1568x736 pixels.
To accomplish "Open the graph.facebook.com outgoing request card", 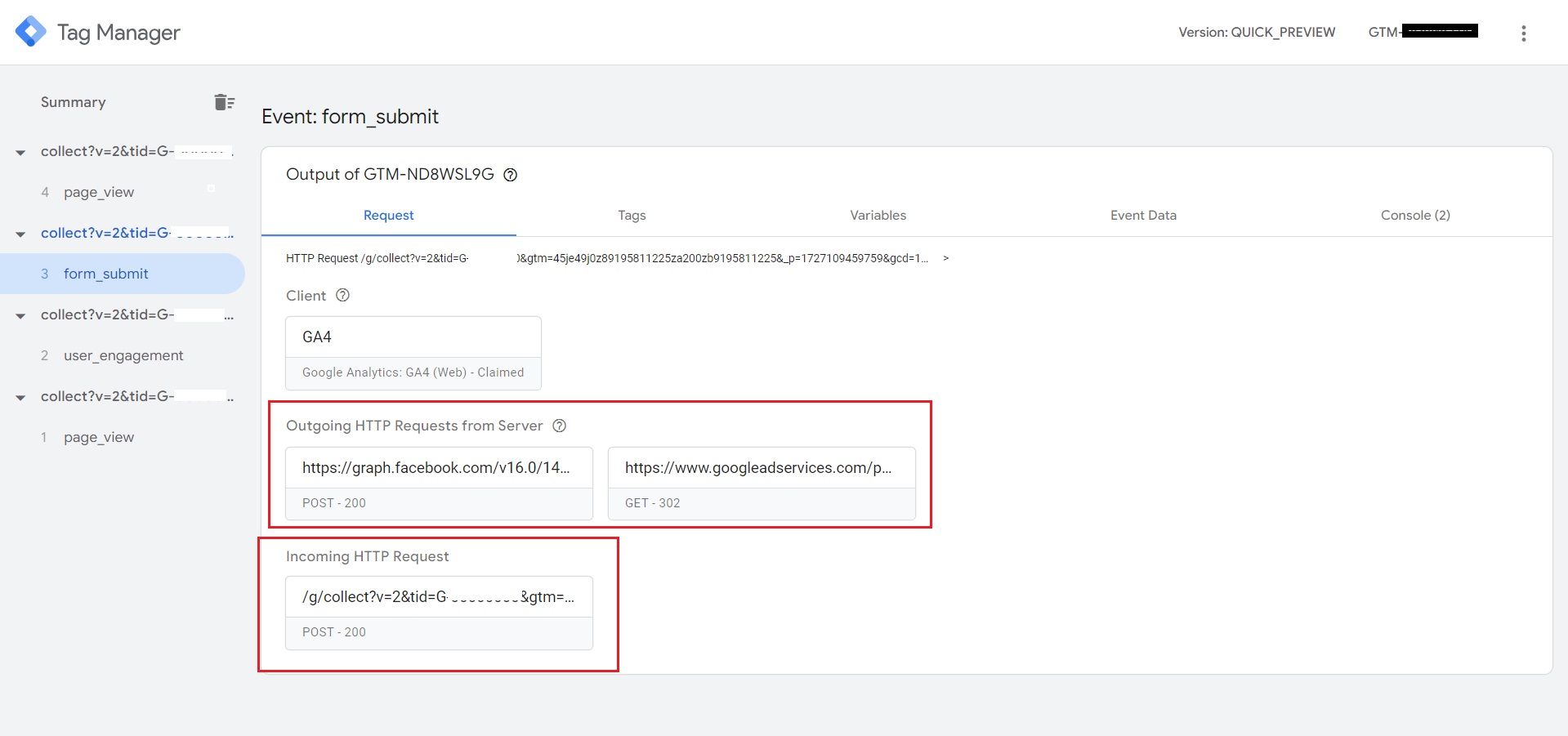I will pyautogui.click(x=439, y=484).
